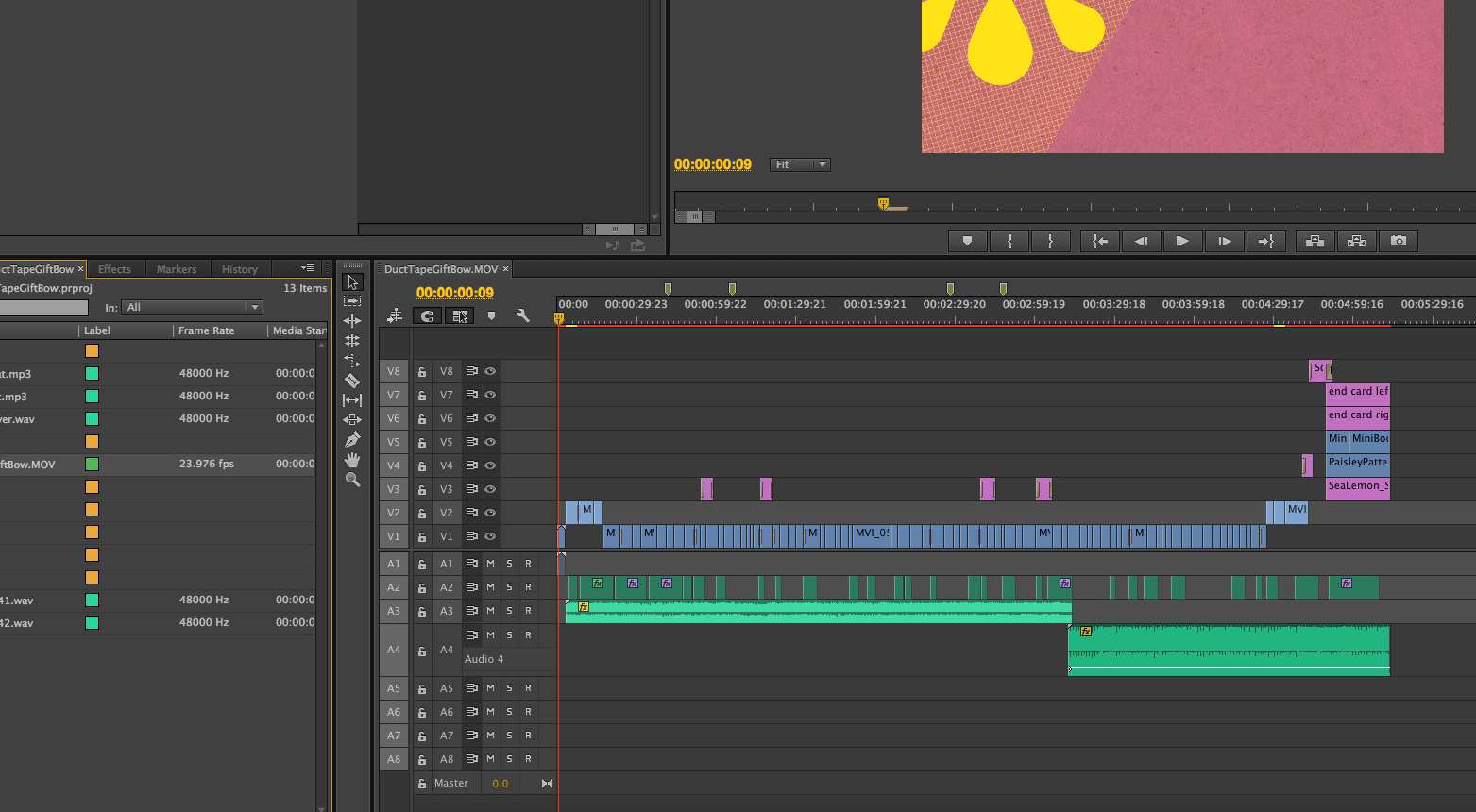The width and height of the screenshot is (1476, 812).
Task: Select the Selection tool arrow
Action: pyautogui.click(x=352, y=281)
